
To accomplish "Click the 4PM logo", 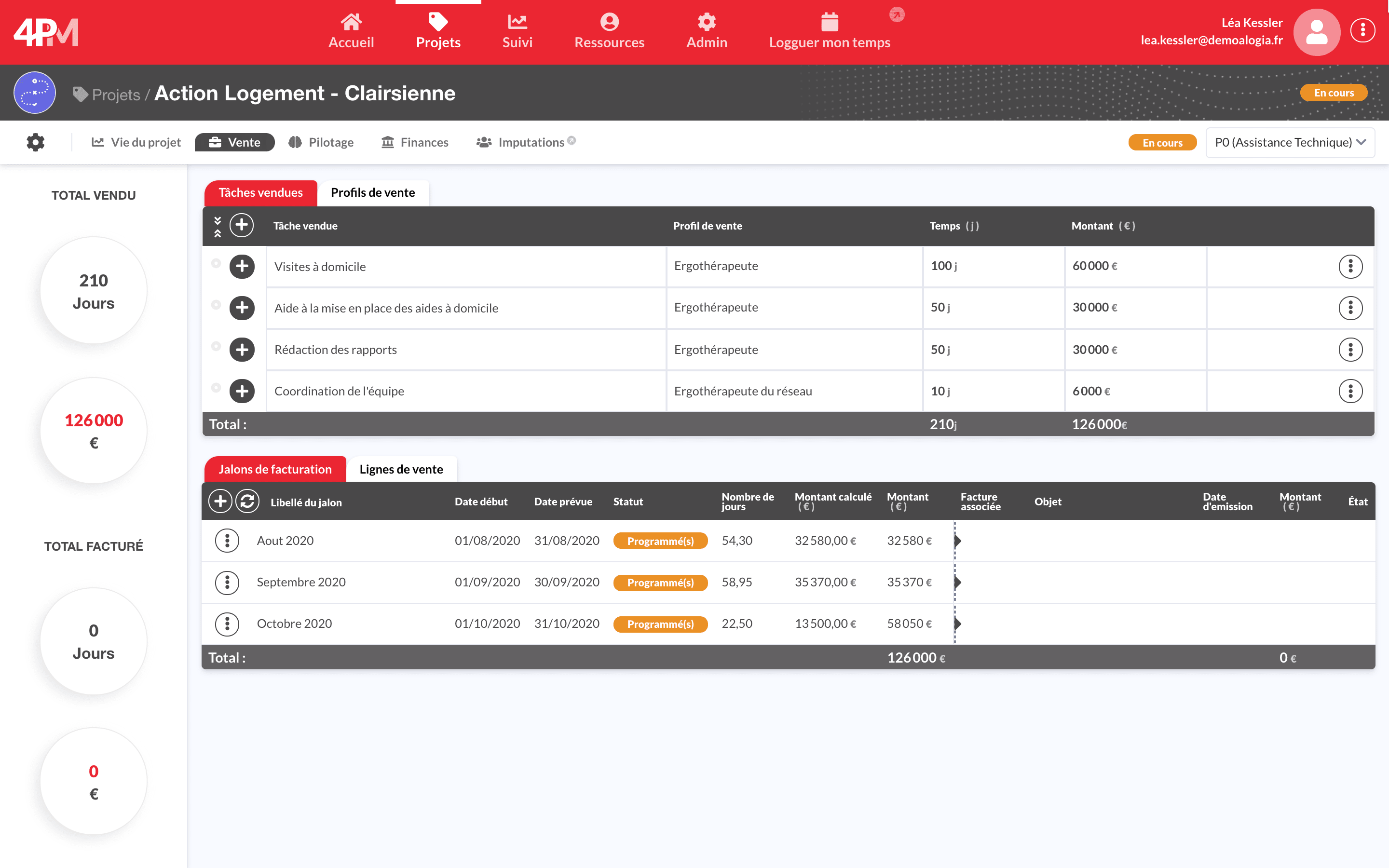I will 46,32.
